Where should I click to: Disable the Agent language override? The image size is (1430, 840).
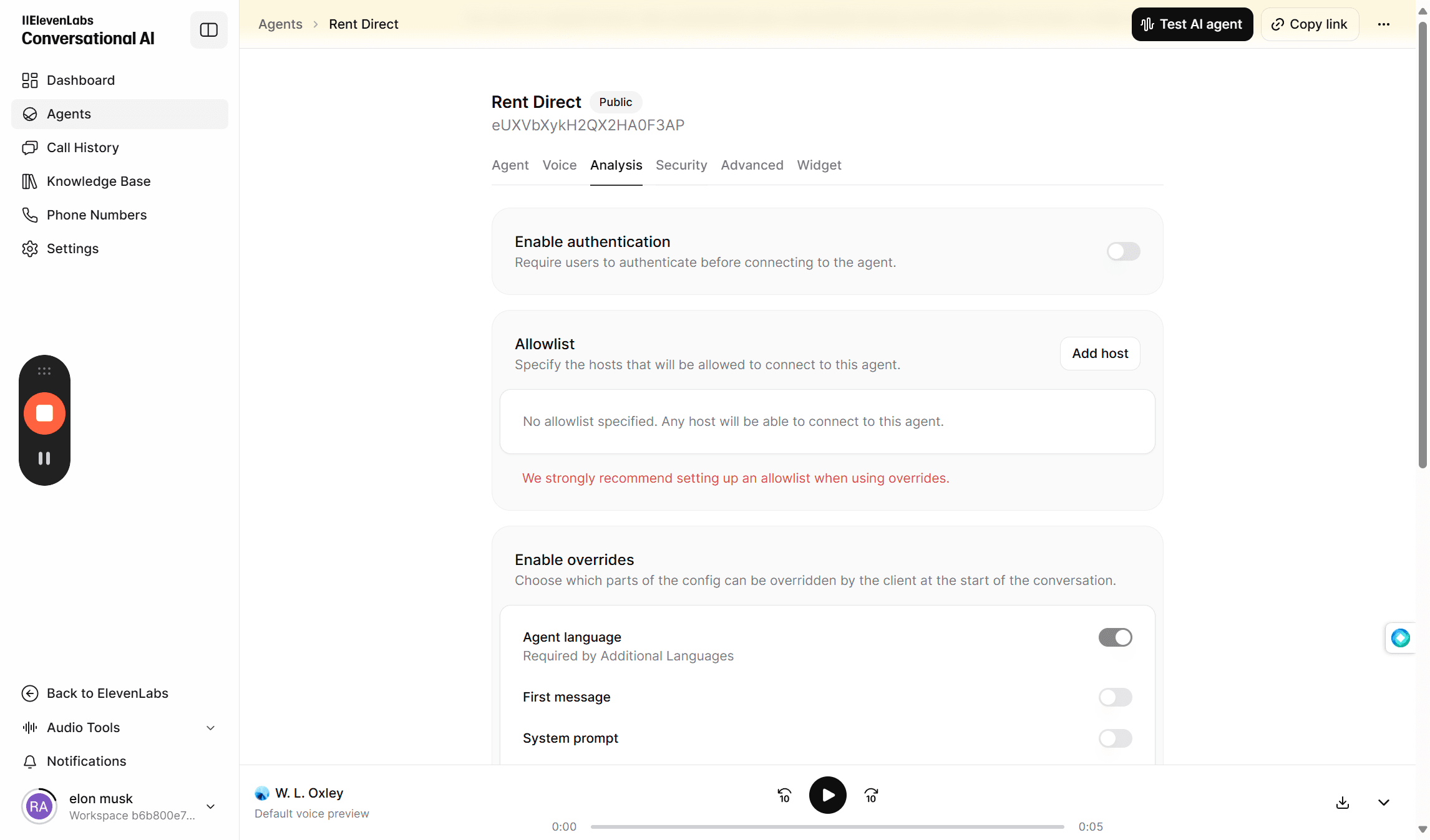pyautogui.click(x=1116, y=637)
